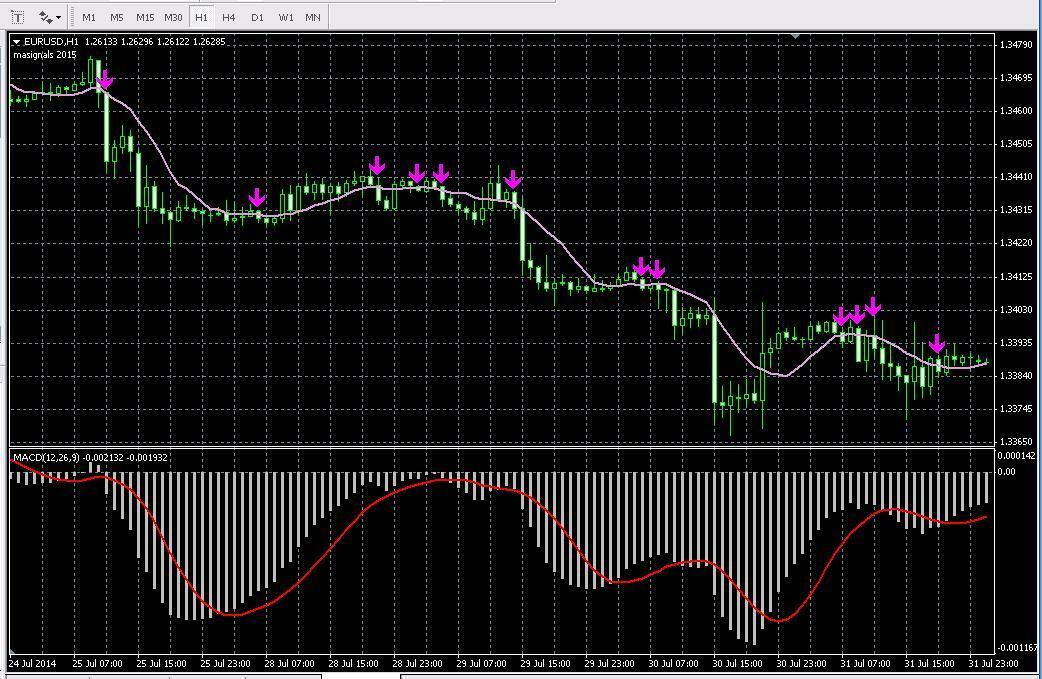Screen dimensions: 1042x679
Task: Switch chart to D1 daily timeframe
Action: 257,17
